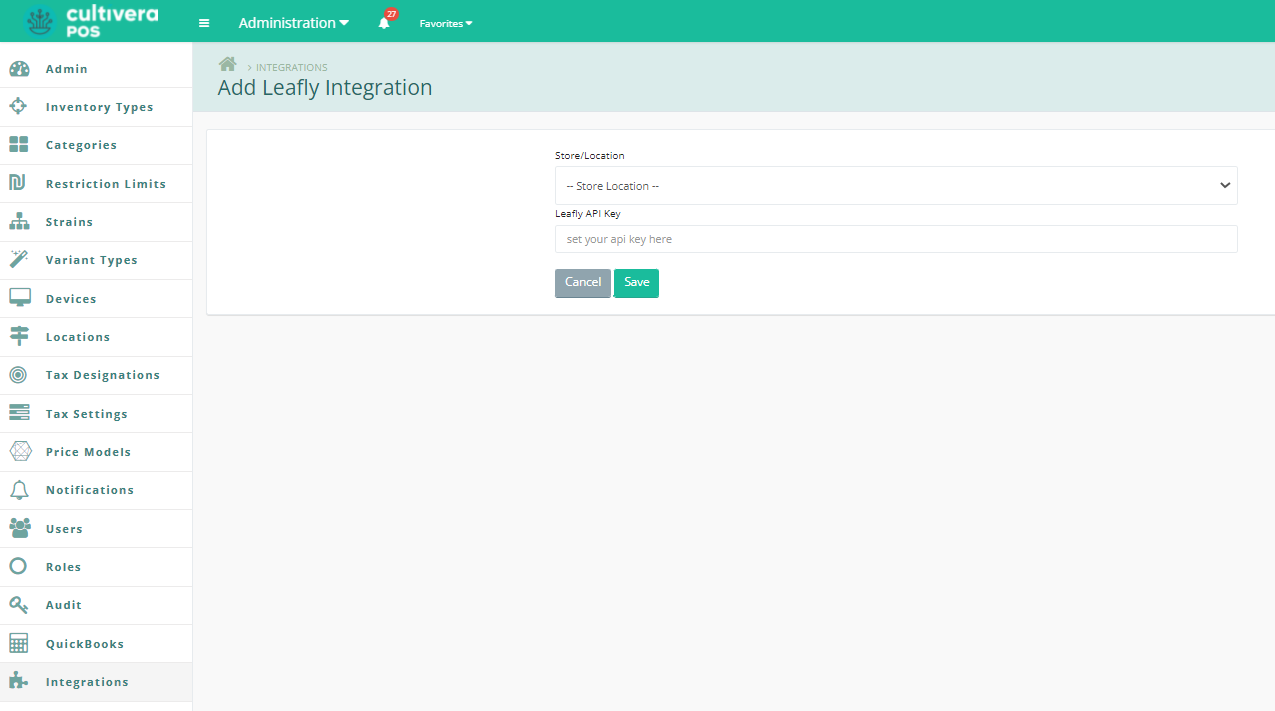Open Inventory Types in sidebar
The height and width of the screenshot is (711, 1275).
pos(96,107)
